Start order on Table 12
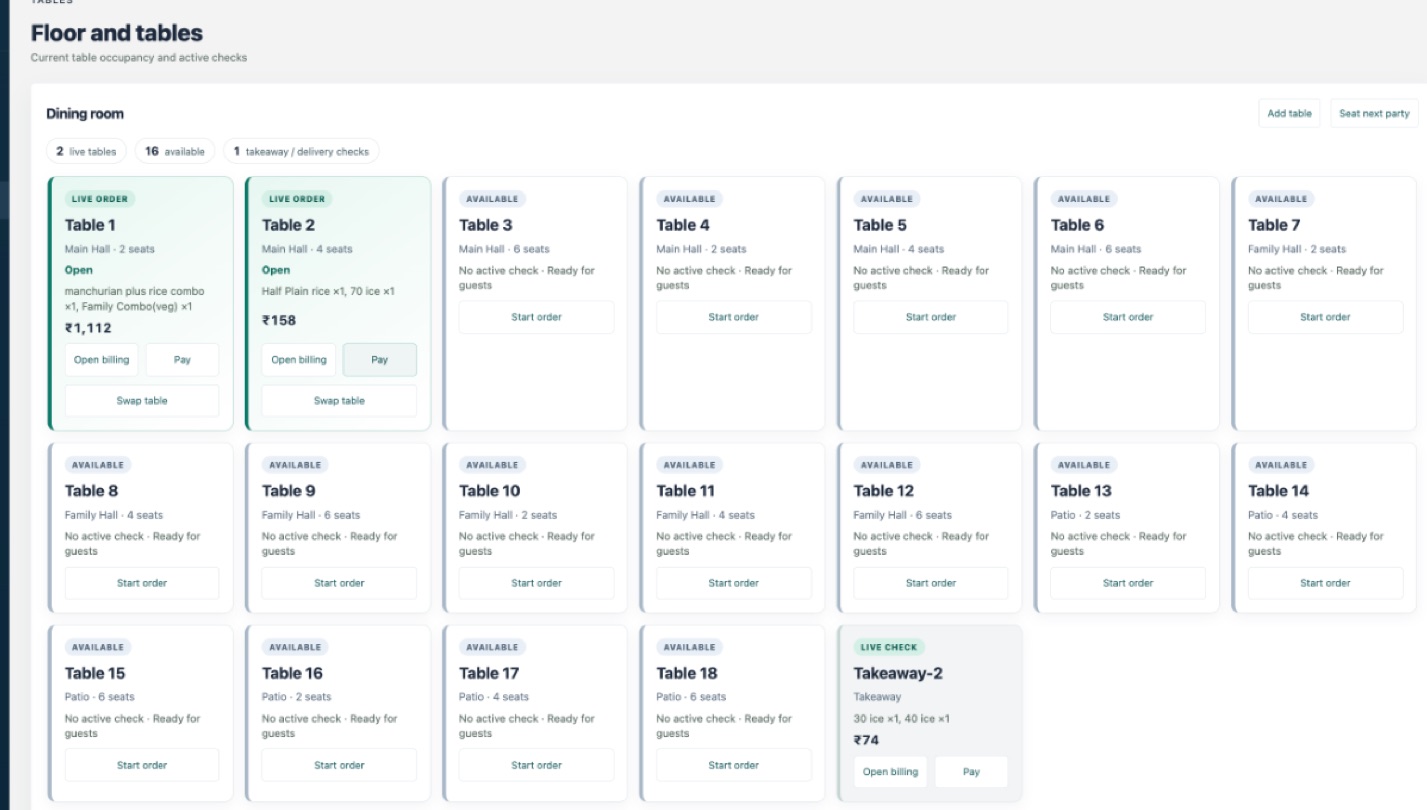 coord(931,583)
